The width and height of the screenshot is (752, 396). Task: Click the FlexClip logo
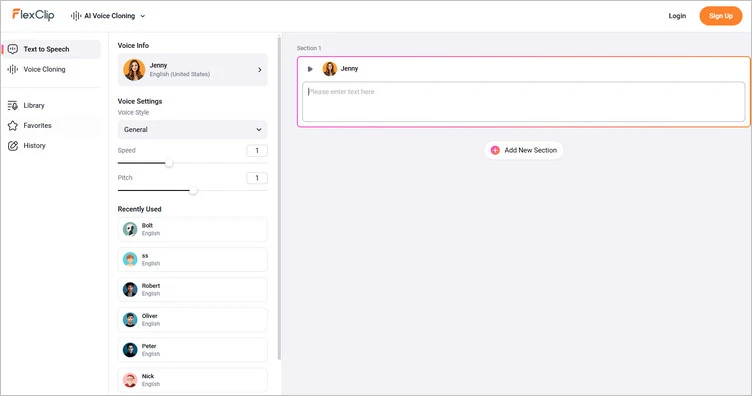[33, 15]
